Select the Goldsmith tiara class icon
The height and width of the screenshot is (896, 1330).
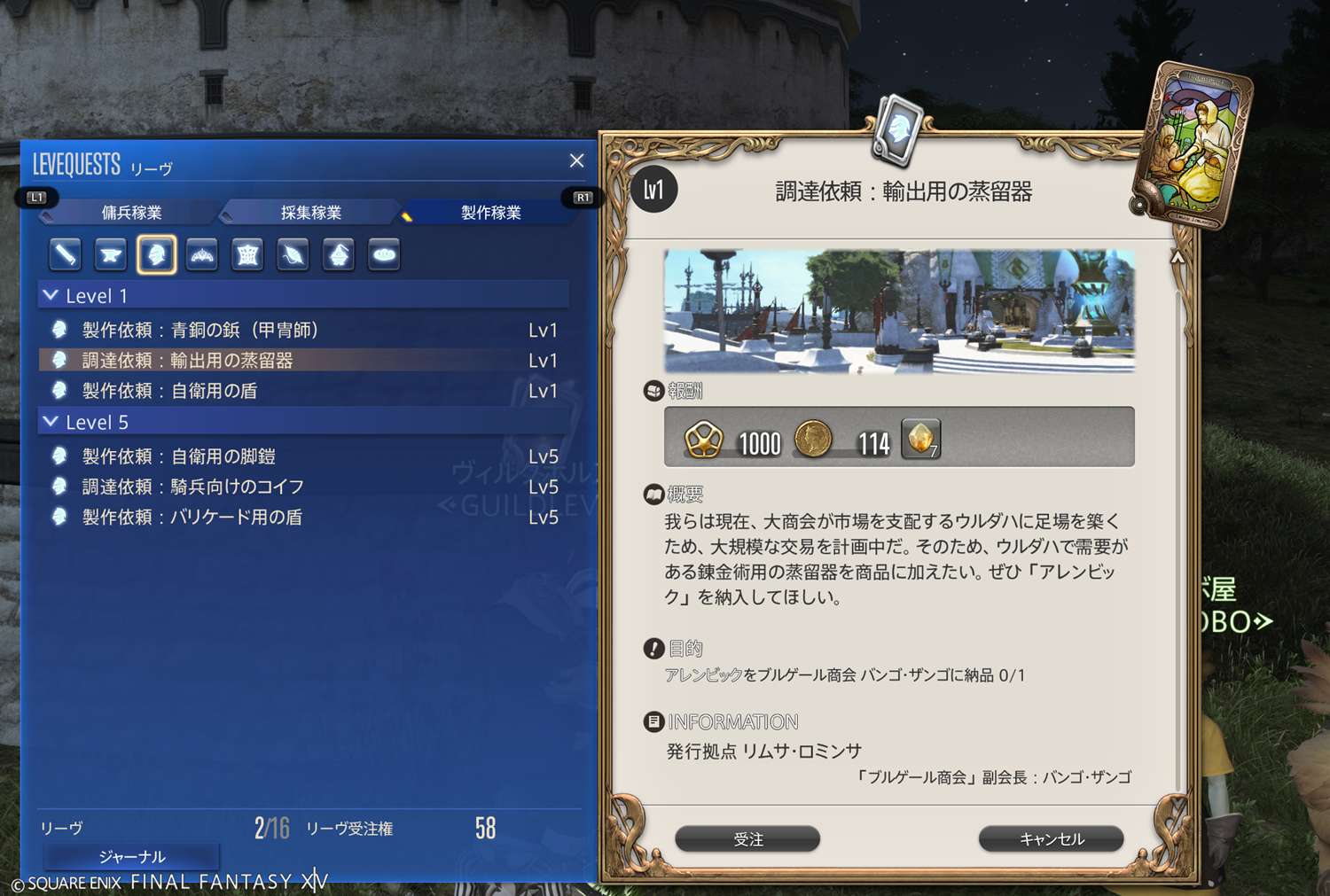(202, 255)
